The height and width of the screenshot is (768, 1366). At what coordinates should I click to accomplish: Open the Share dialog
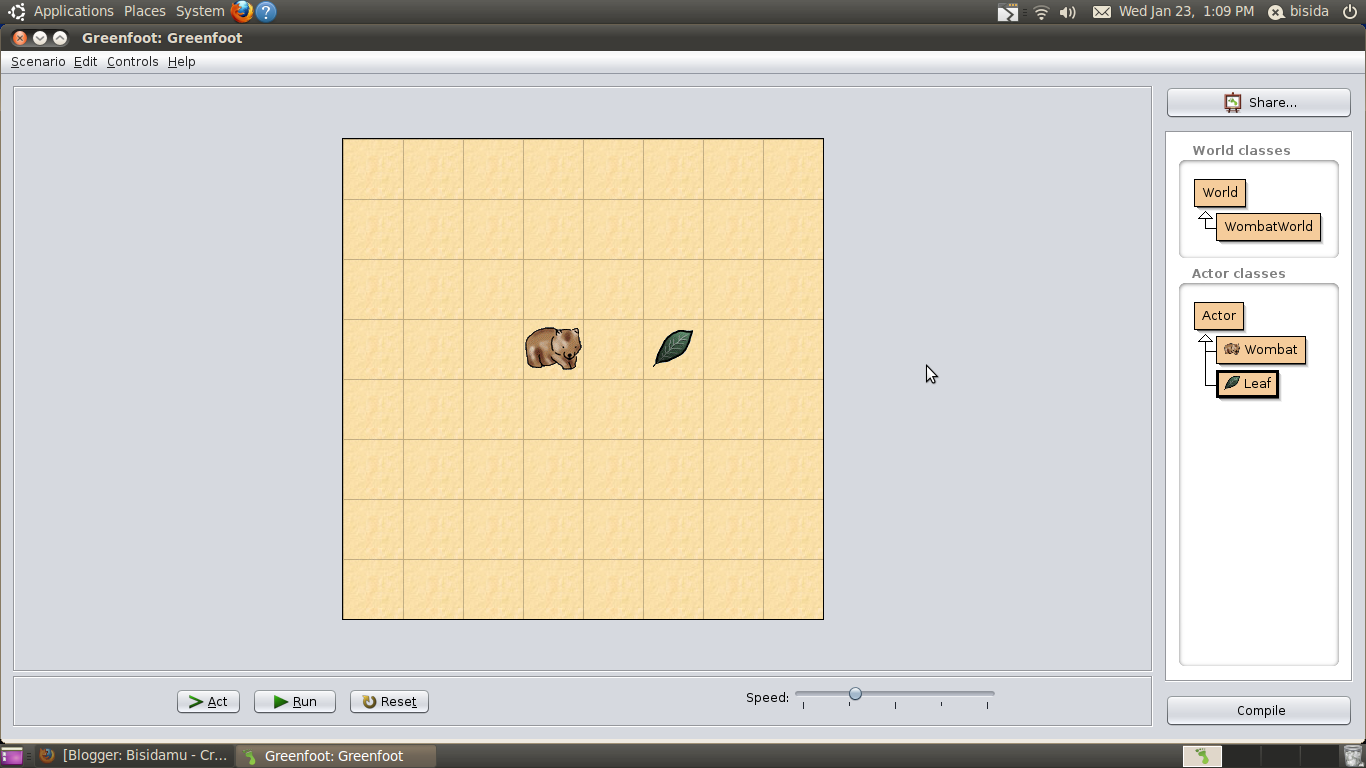pyautogui.click(x=1259, y=102)
